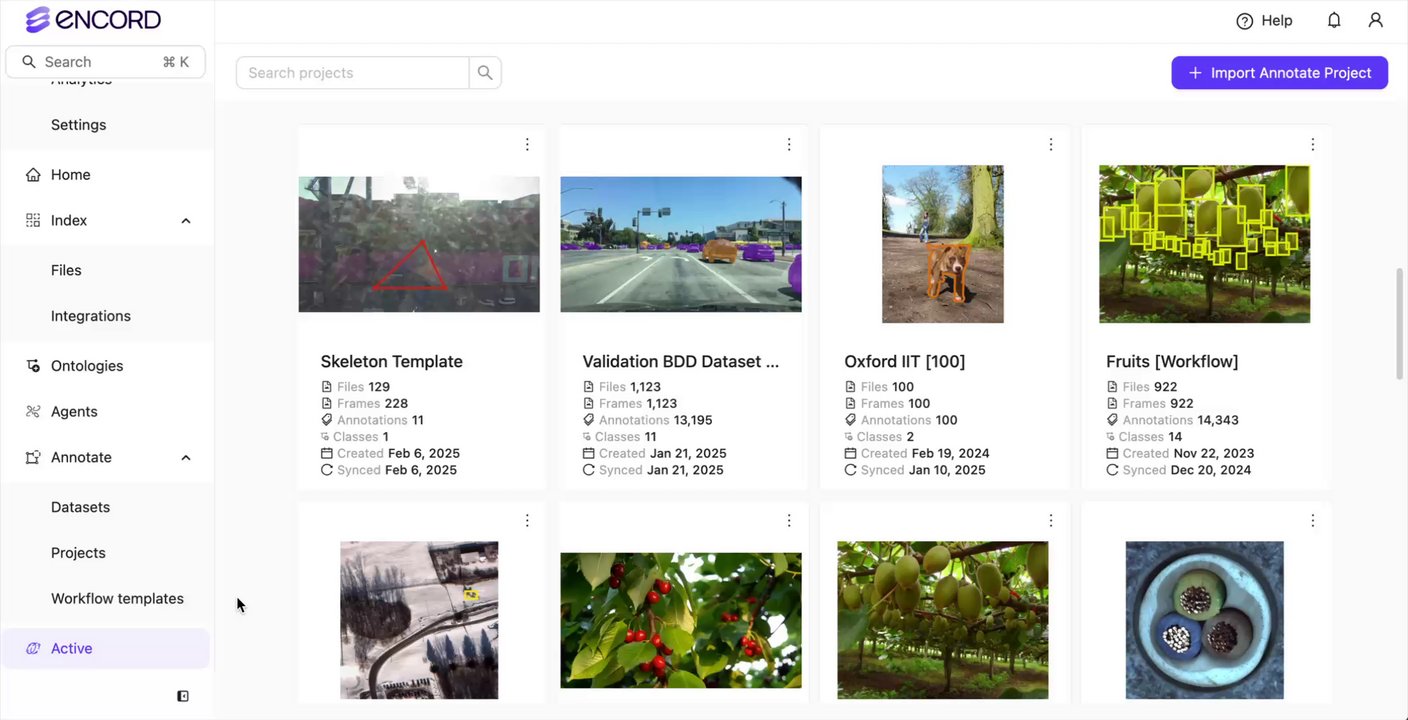Image resolution: width=1408 pixels, height=720 pixels.
Task: Open Agents page
Action: click(x=74, y=411)
